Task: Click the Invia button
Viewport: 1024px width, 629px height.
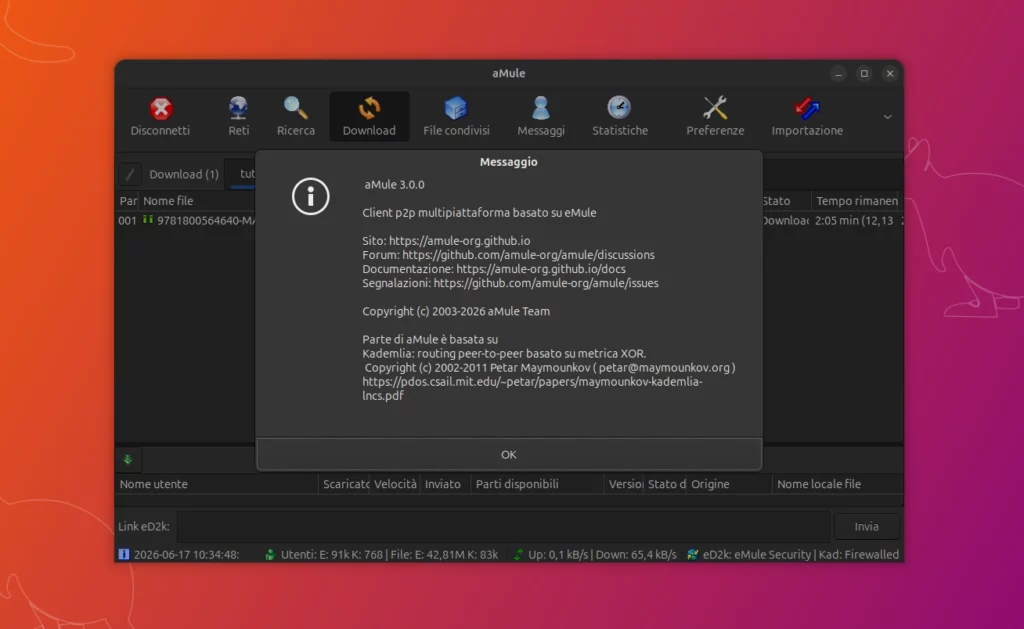Action: pos(867,526)
